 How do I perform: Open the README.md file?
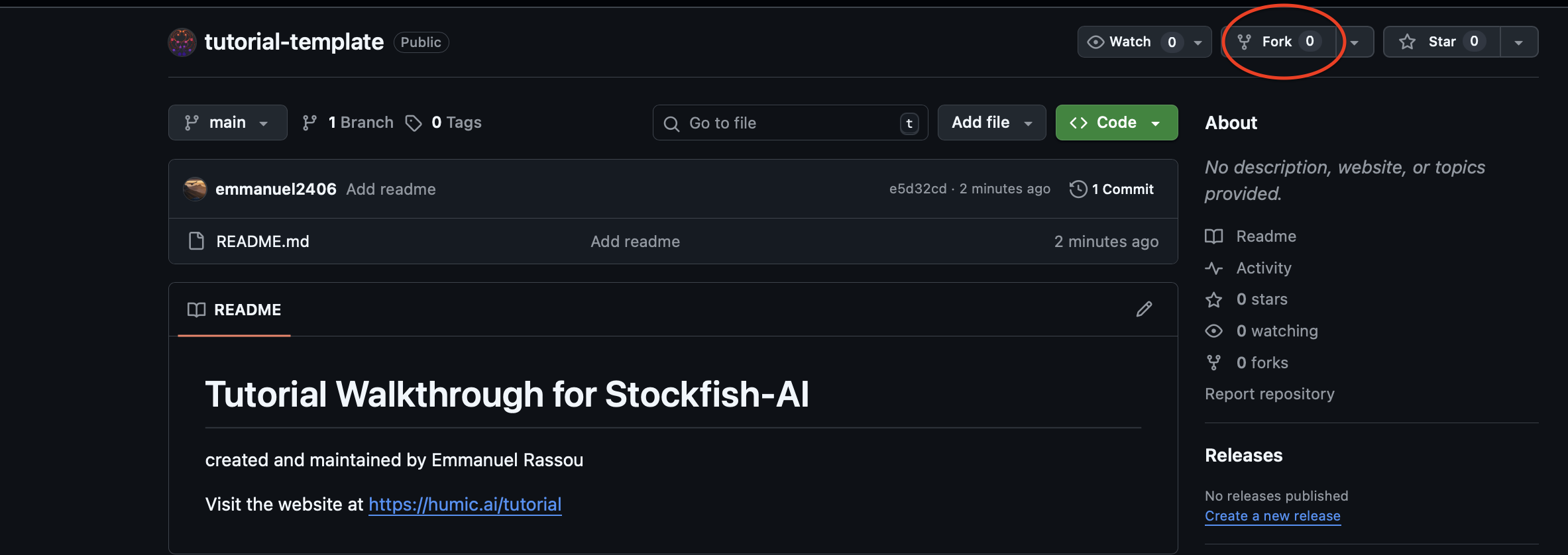click(x=262, y=241)
